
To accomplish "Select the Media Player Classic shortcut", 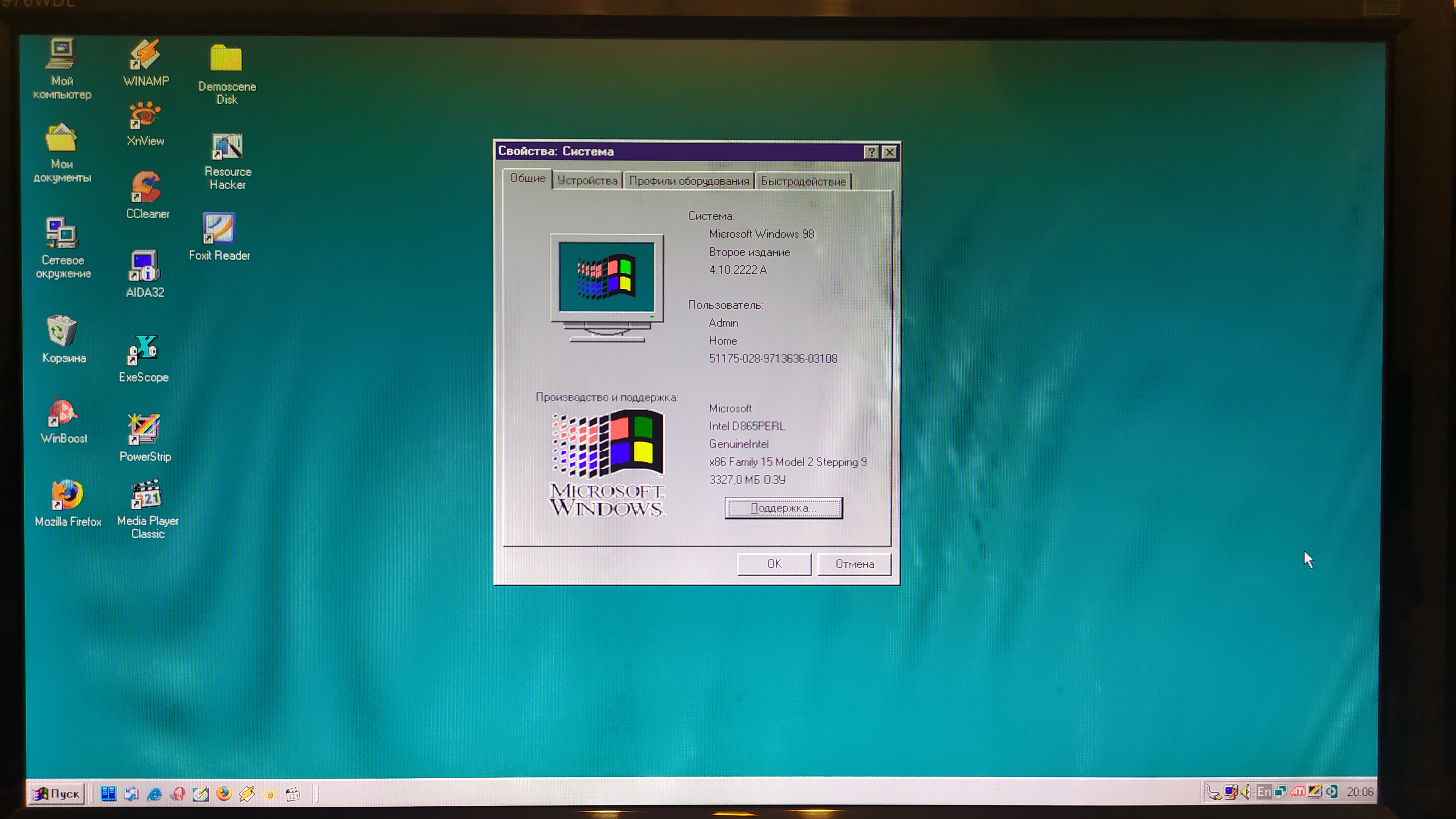I will 147,509.
